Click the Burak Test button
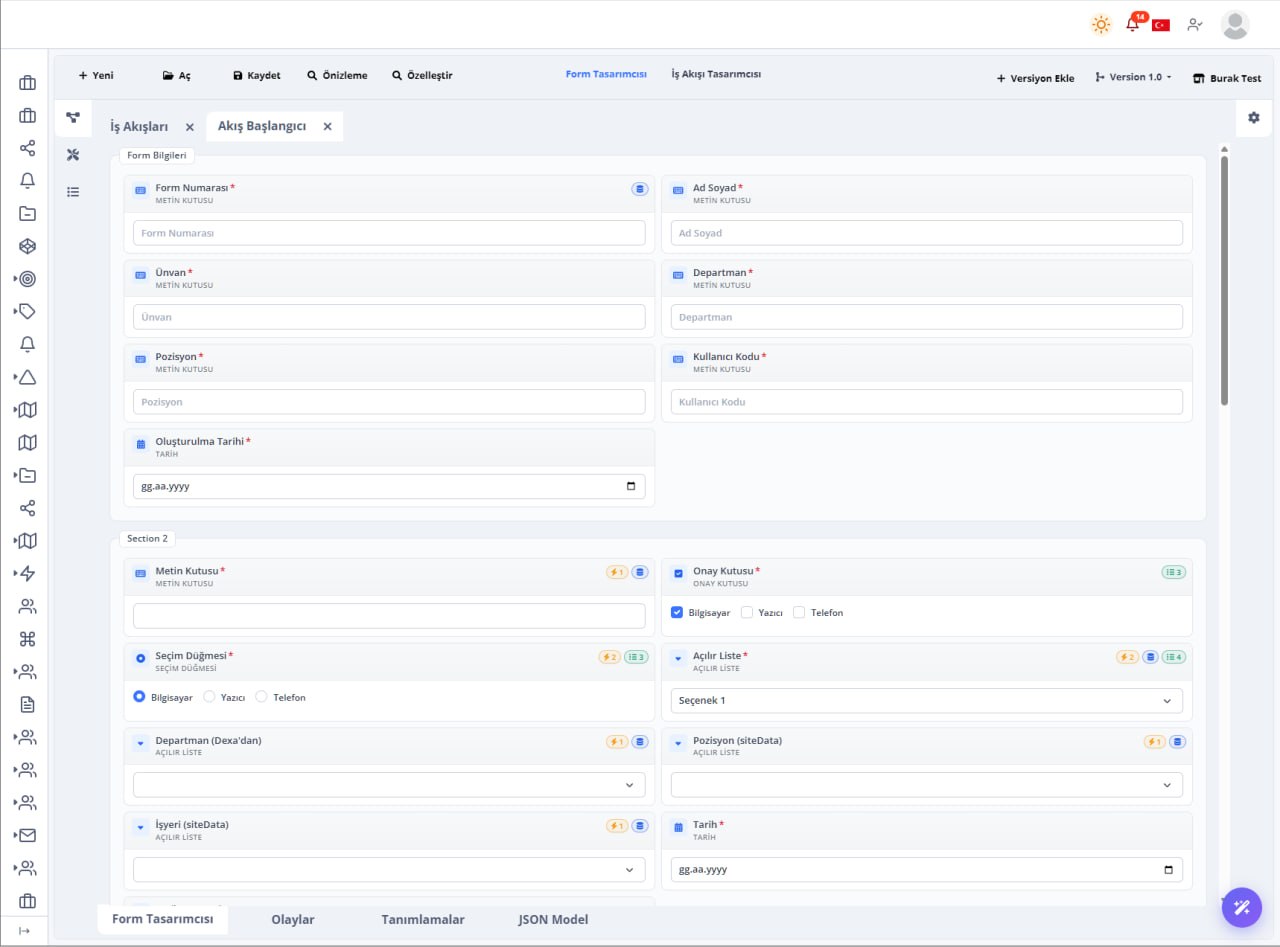Image resolution: width=1280 pixels, height=947 pixels. coord(1227,78)
